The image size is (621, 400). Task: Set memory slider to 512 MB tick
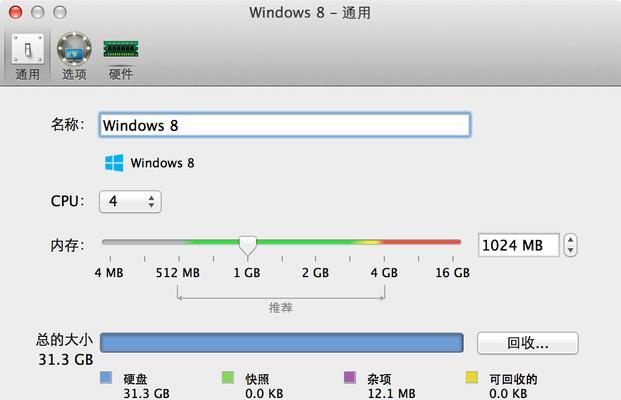(179, 242)
